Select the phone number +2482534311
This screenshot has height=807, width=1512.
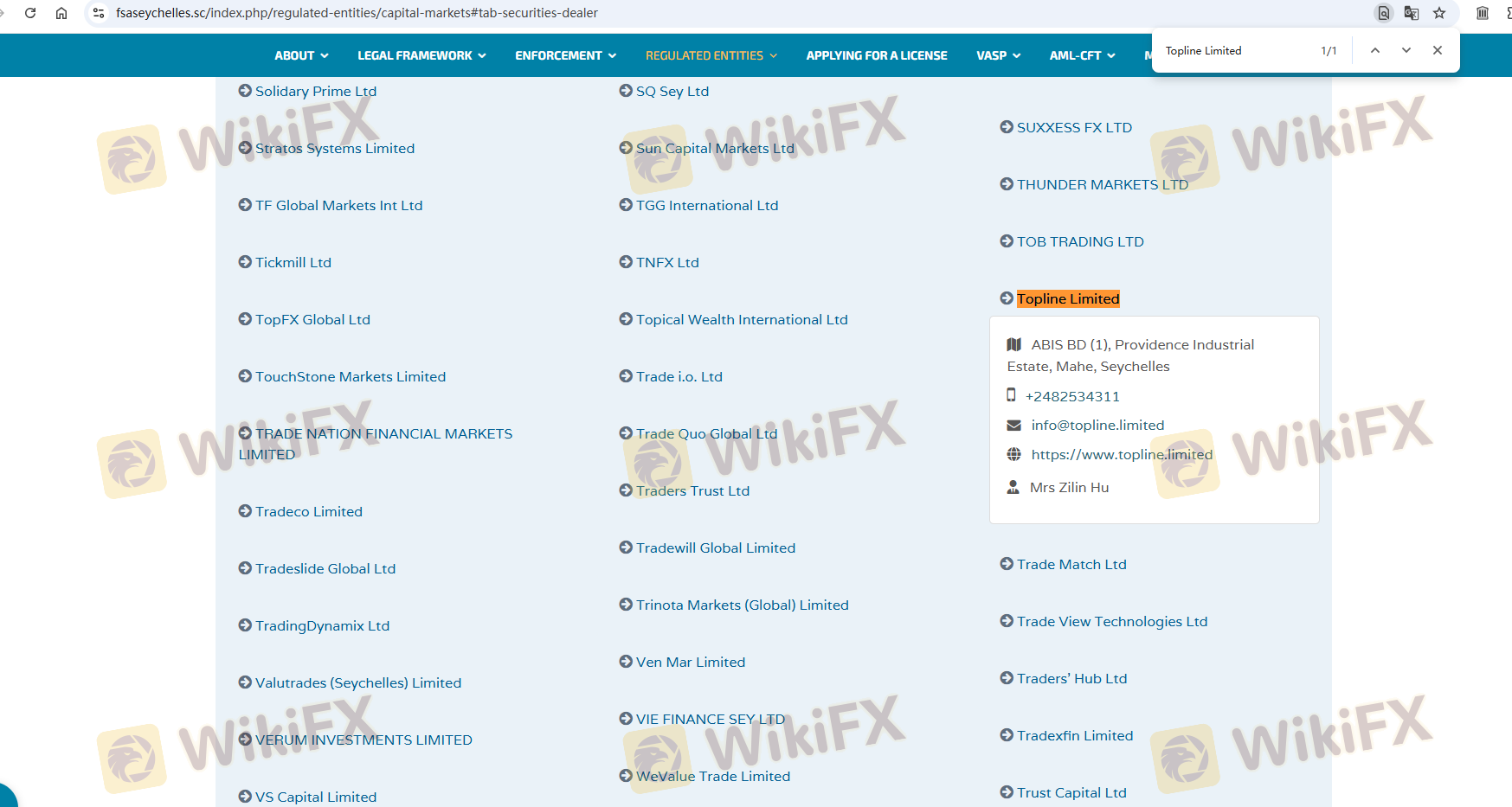(1072, 396)
